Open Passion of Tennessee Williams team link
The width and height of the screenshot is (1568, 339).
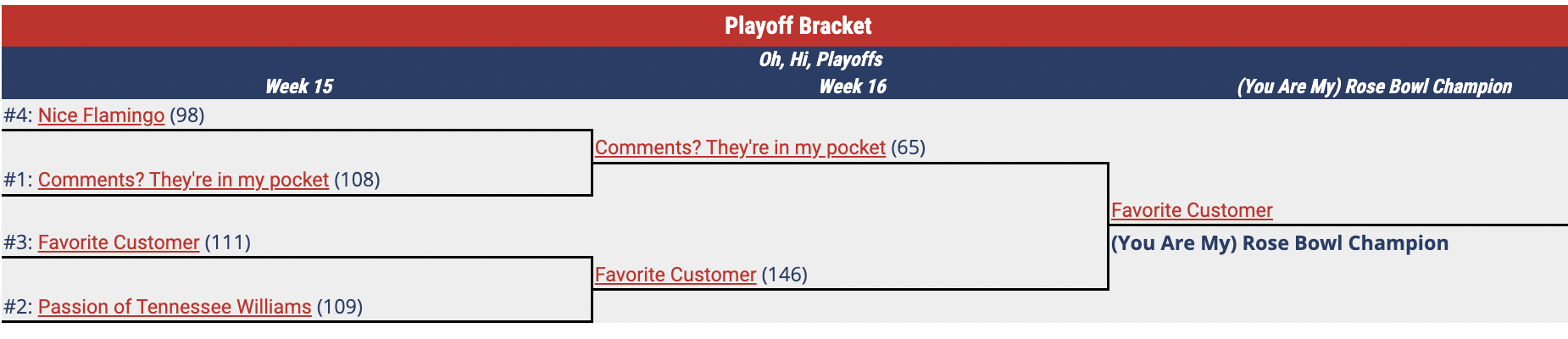[x=175, y=307]
